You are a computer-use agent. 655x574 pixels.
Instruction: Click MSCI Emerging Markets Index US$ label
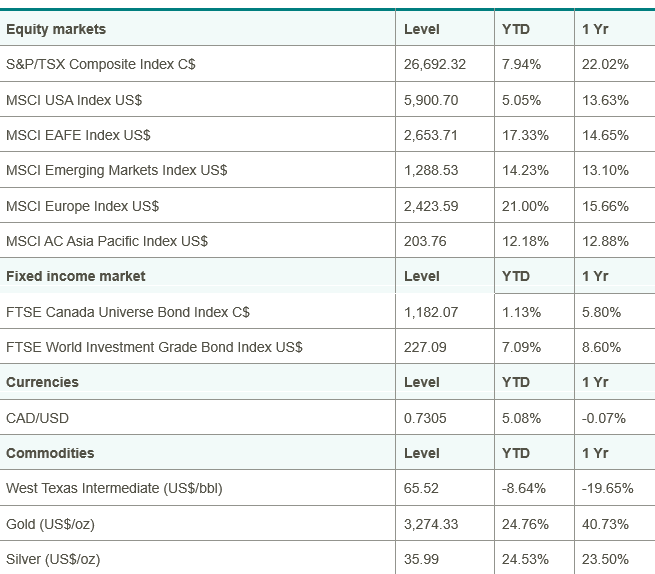pyautogui.click(x=117, y=170)
